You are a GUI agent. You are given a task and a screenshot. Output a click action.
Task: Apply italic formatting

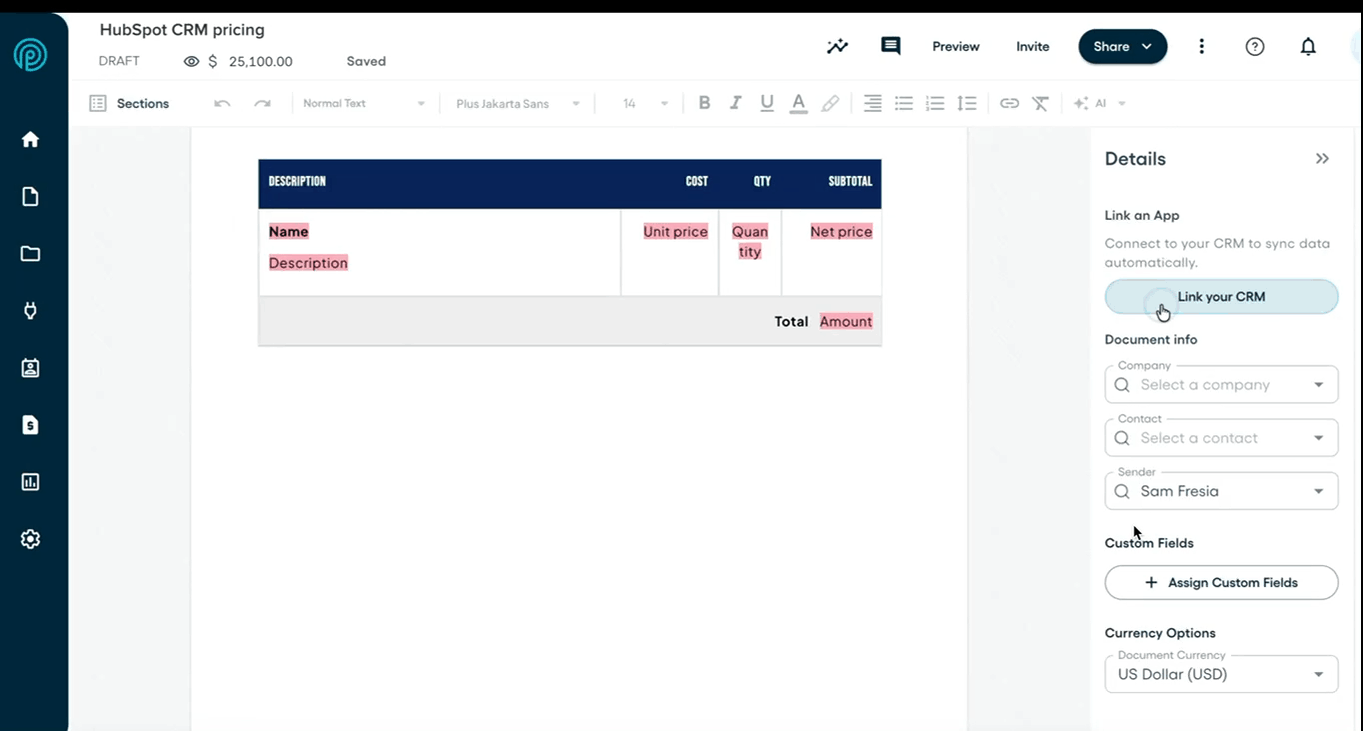pyautogui.click(x=735, y=103)
